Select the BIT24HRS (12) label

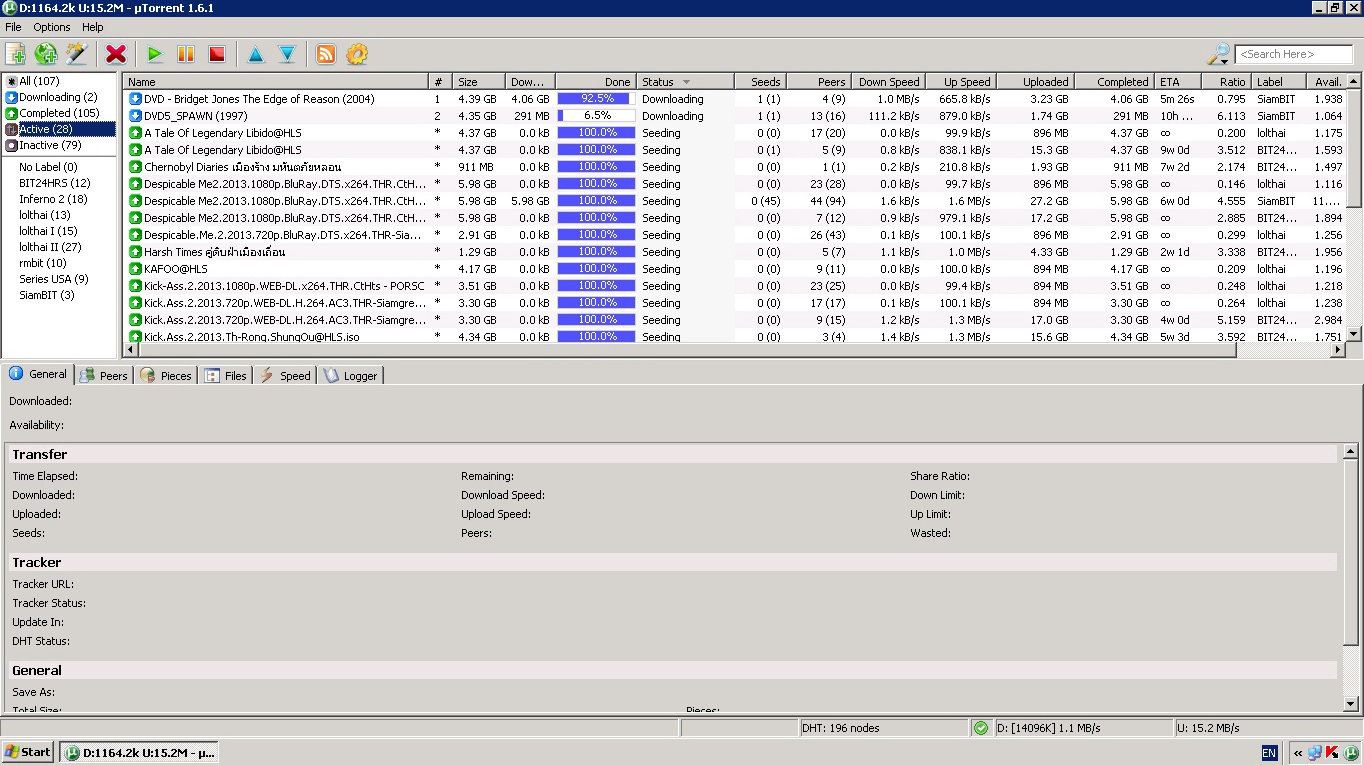tap(55, 183)
